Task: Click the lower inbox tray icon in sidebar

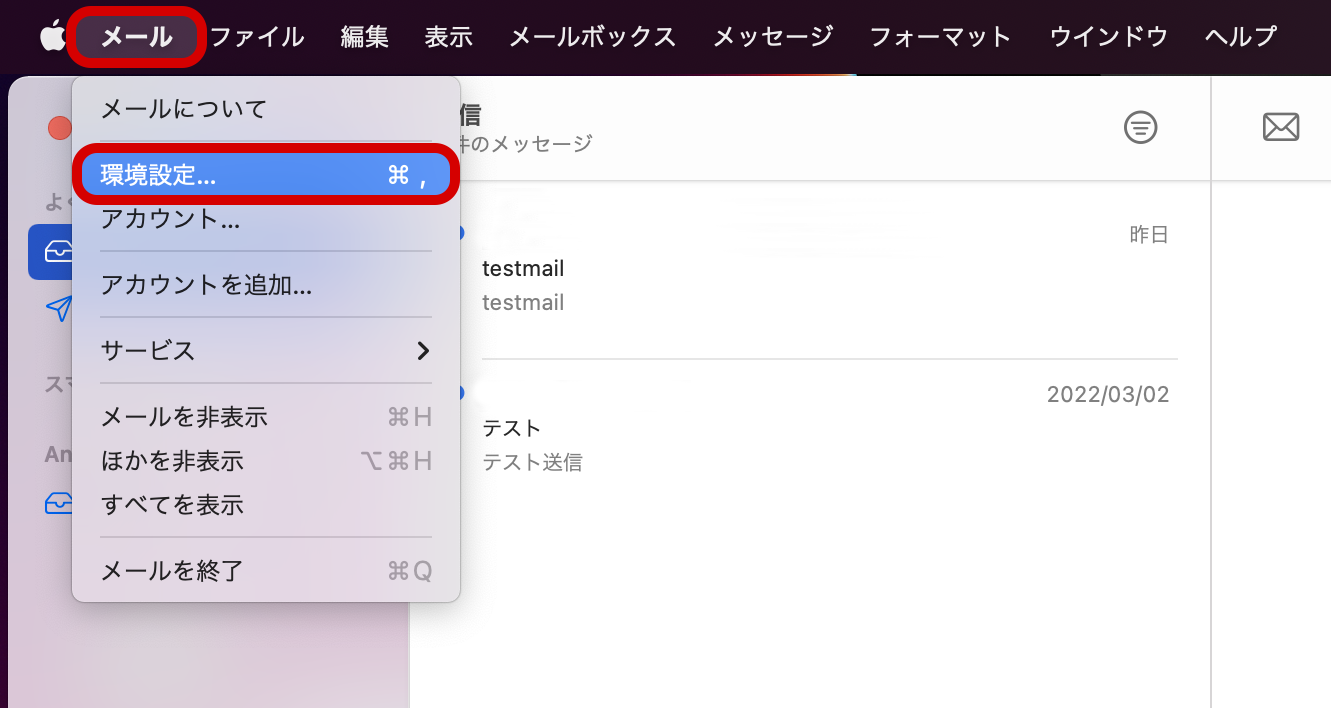Action: [58, 503]
